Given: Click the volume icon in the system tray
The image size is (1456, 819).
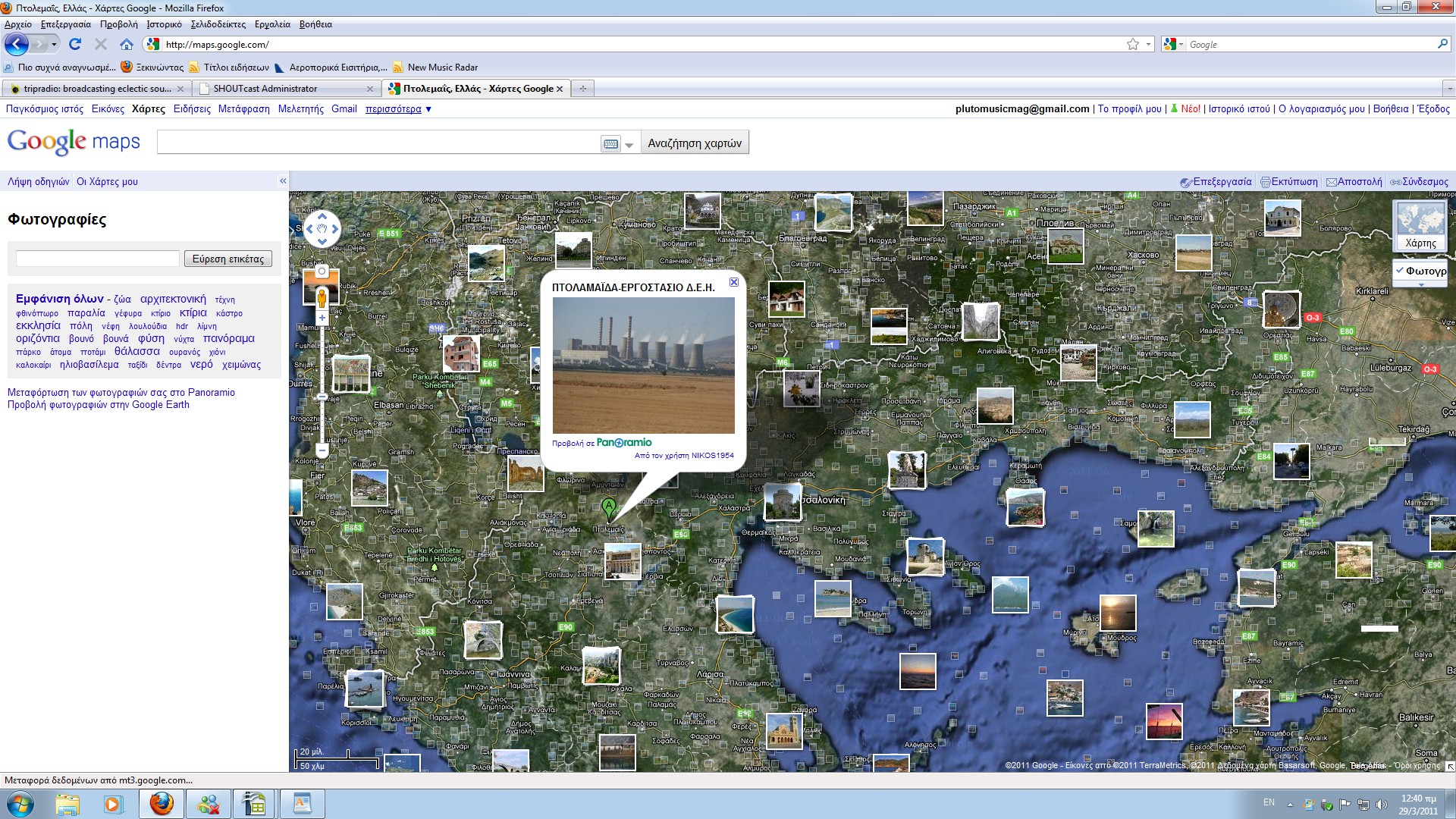Looking at the screenshot, I should pyautogui.click(x=1381, y=805).
